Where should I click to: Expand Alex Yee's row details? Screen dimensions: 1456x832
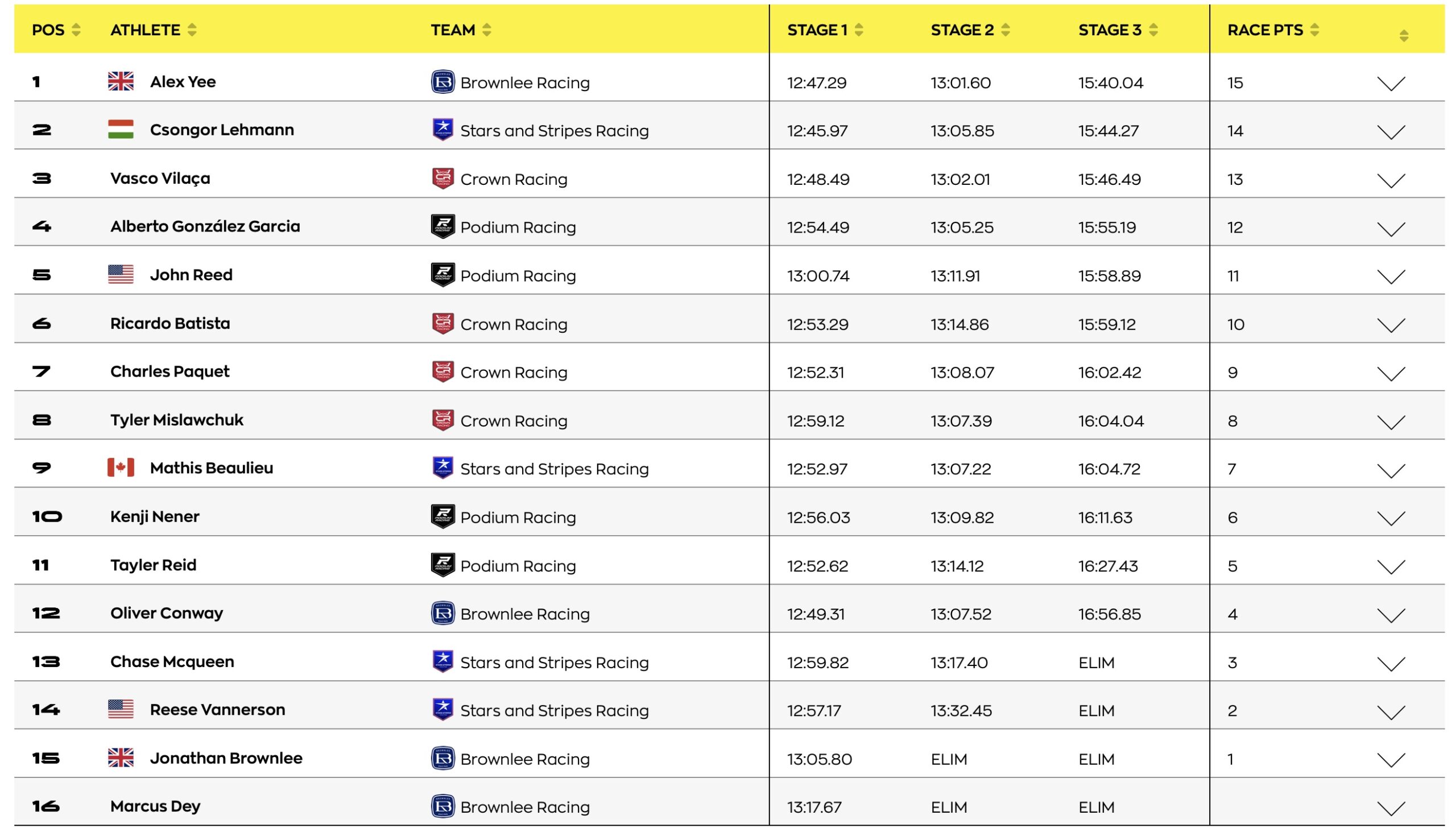(1390, 84)
